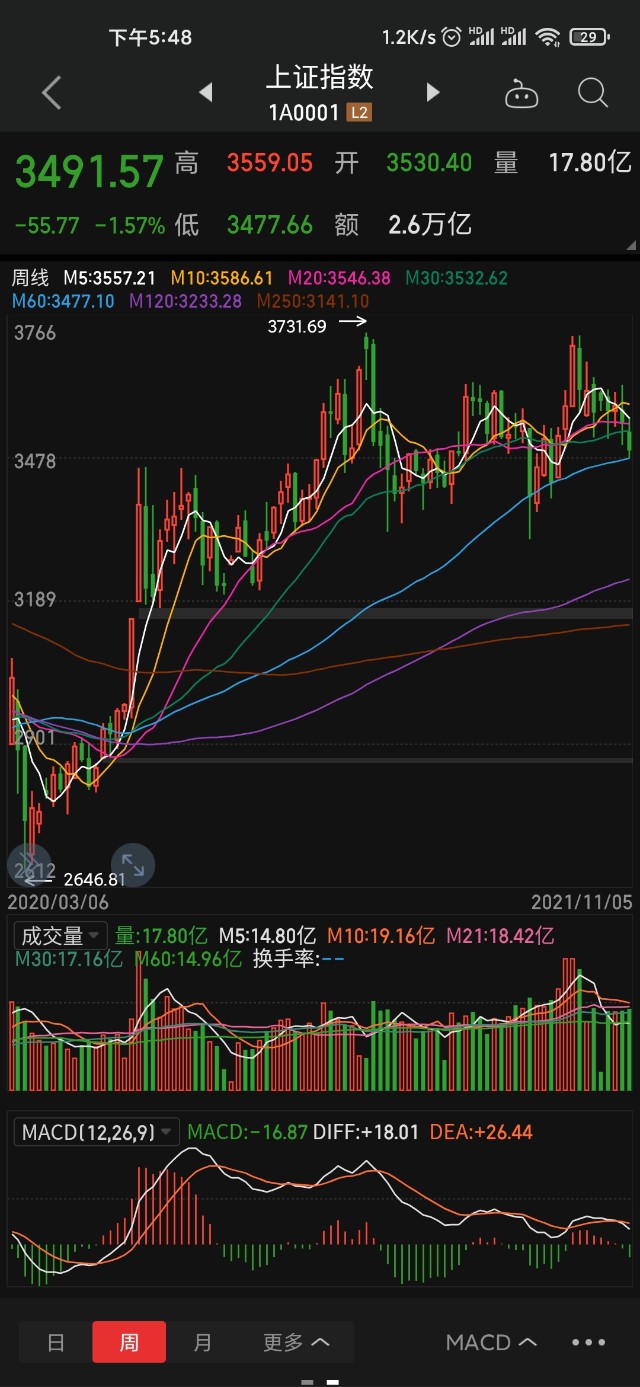The width and height of the screenshot is (640, 1387).
Task: Tap the M60:3477.10 moving average label
Action: tap(63, 300)
